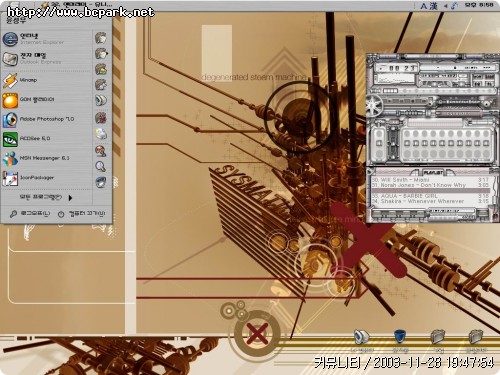Image resolution: width=500 pixels, height=375 pixels.
Task: Open the Run icon below the magnifier
Action: (101, 182)
